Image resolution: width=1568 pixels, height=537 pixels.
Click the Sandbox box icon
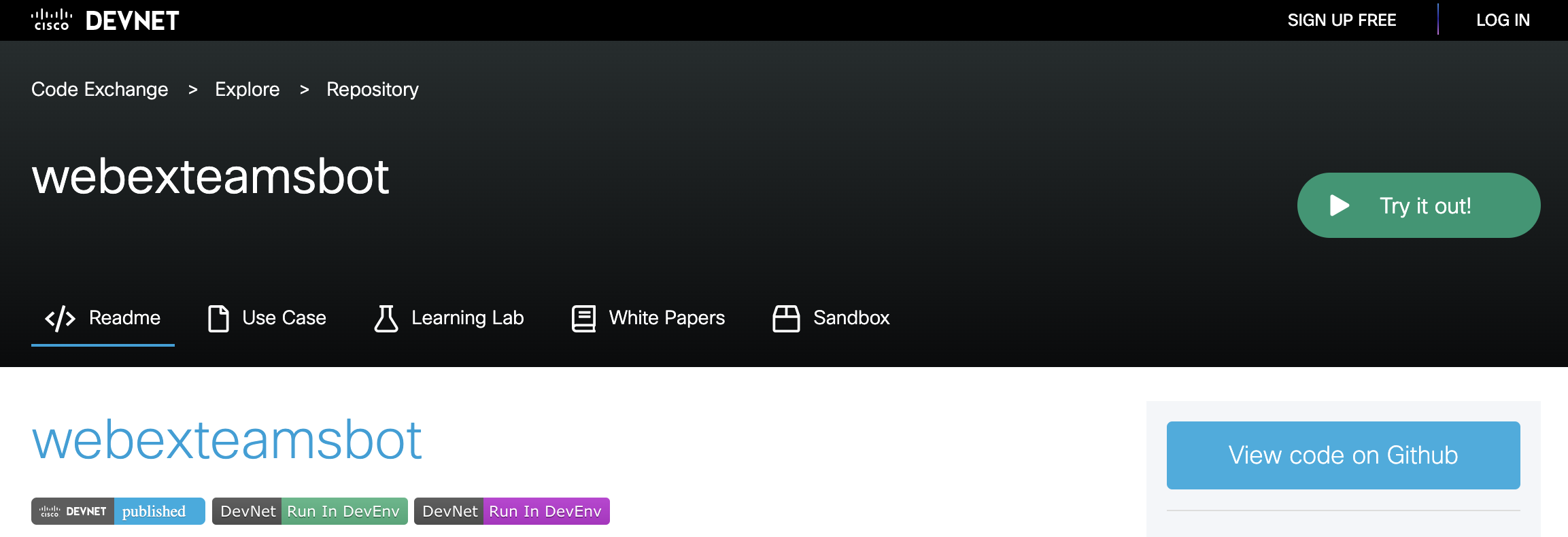tap(786, 318)
